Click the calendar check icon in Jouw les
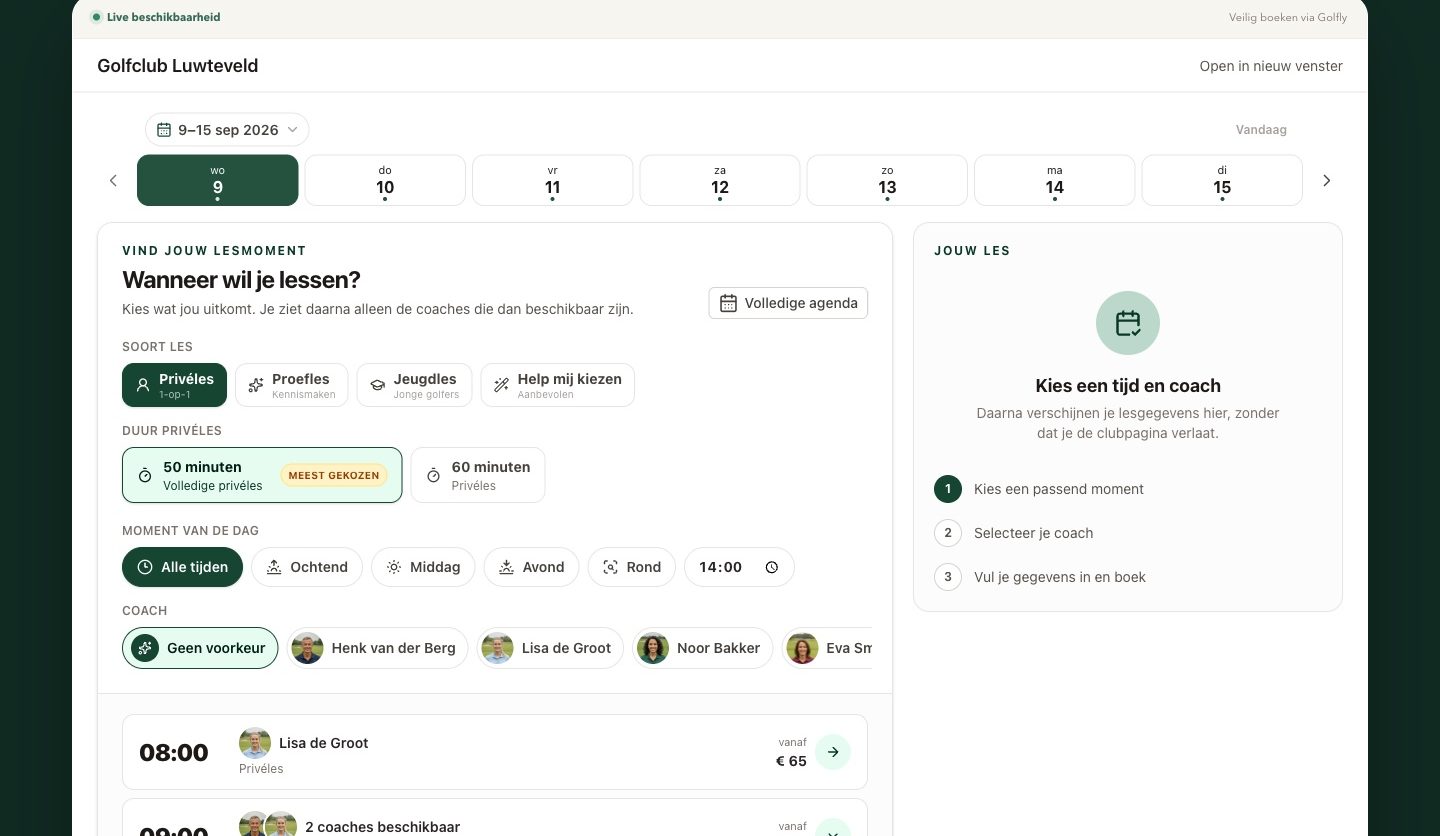The height and width of the screenshot is (836, 1440). 1128,323
